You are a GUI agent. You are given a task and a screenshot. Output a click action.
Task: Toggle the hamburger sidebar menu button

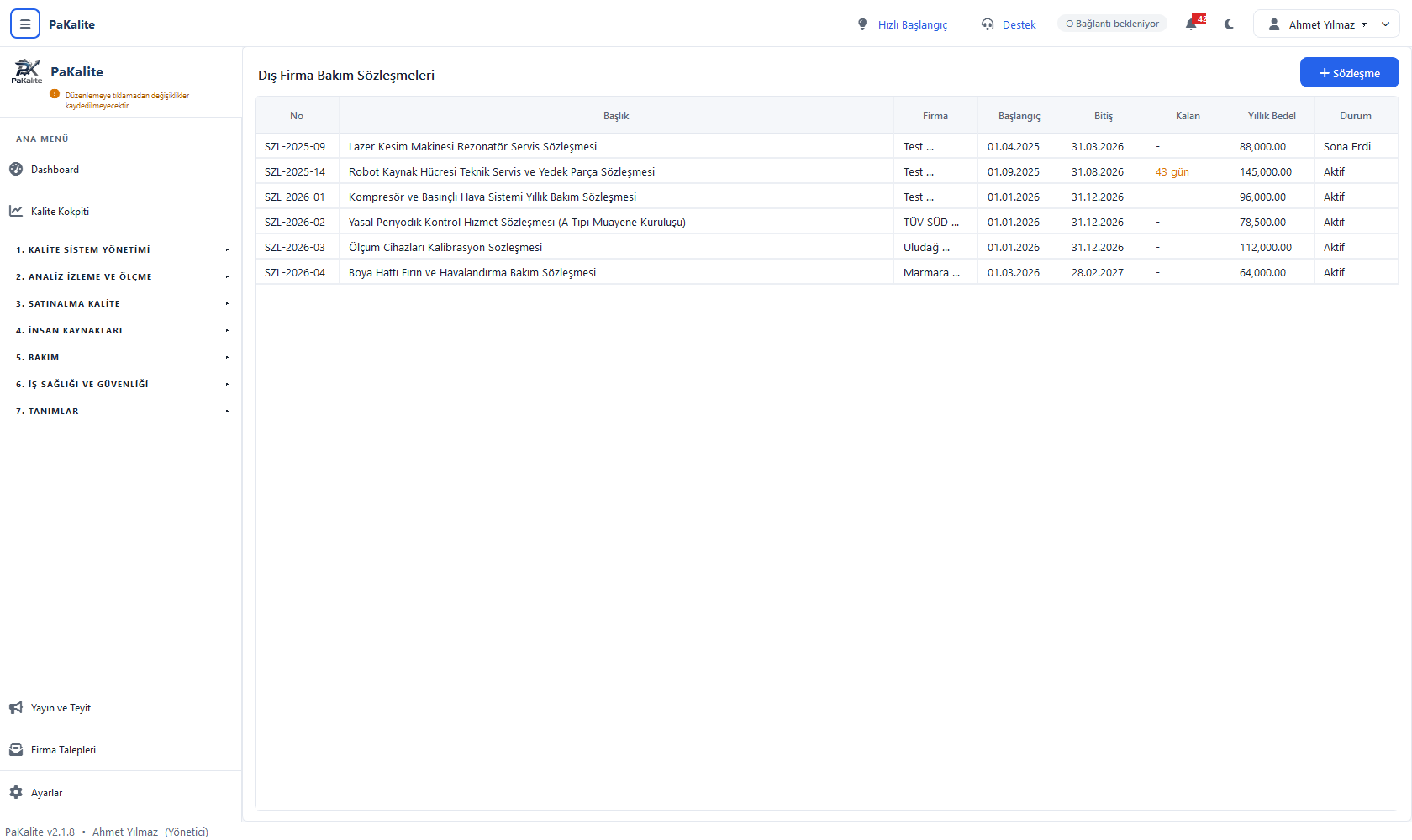[25, 24]
